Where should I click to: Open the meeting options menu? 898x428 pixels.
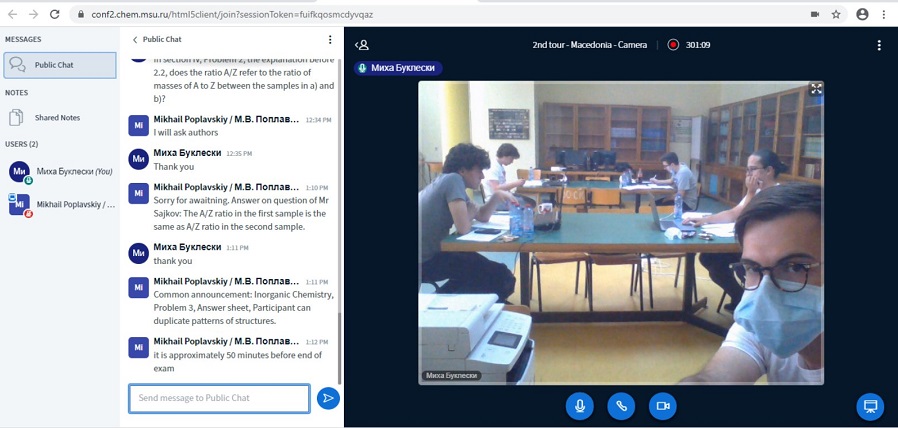[x=879, y=45]
